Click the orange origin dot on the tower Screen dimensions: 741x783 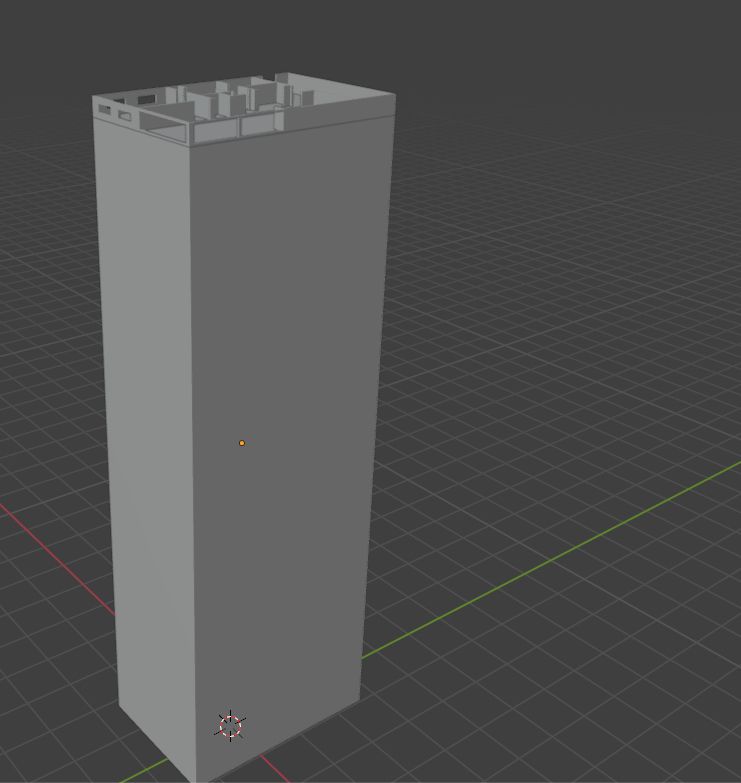pos(242,443)
